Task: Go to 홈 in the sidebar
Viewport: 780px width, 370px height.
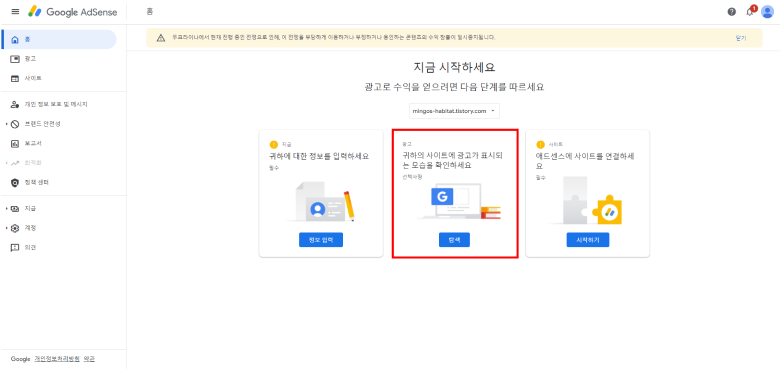Action: pos(59,39)
